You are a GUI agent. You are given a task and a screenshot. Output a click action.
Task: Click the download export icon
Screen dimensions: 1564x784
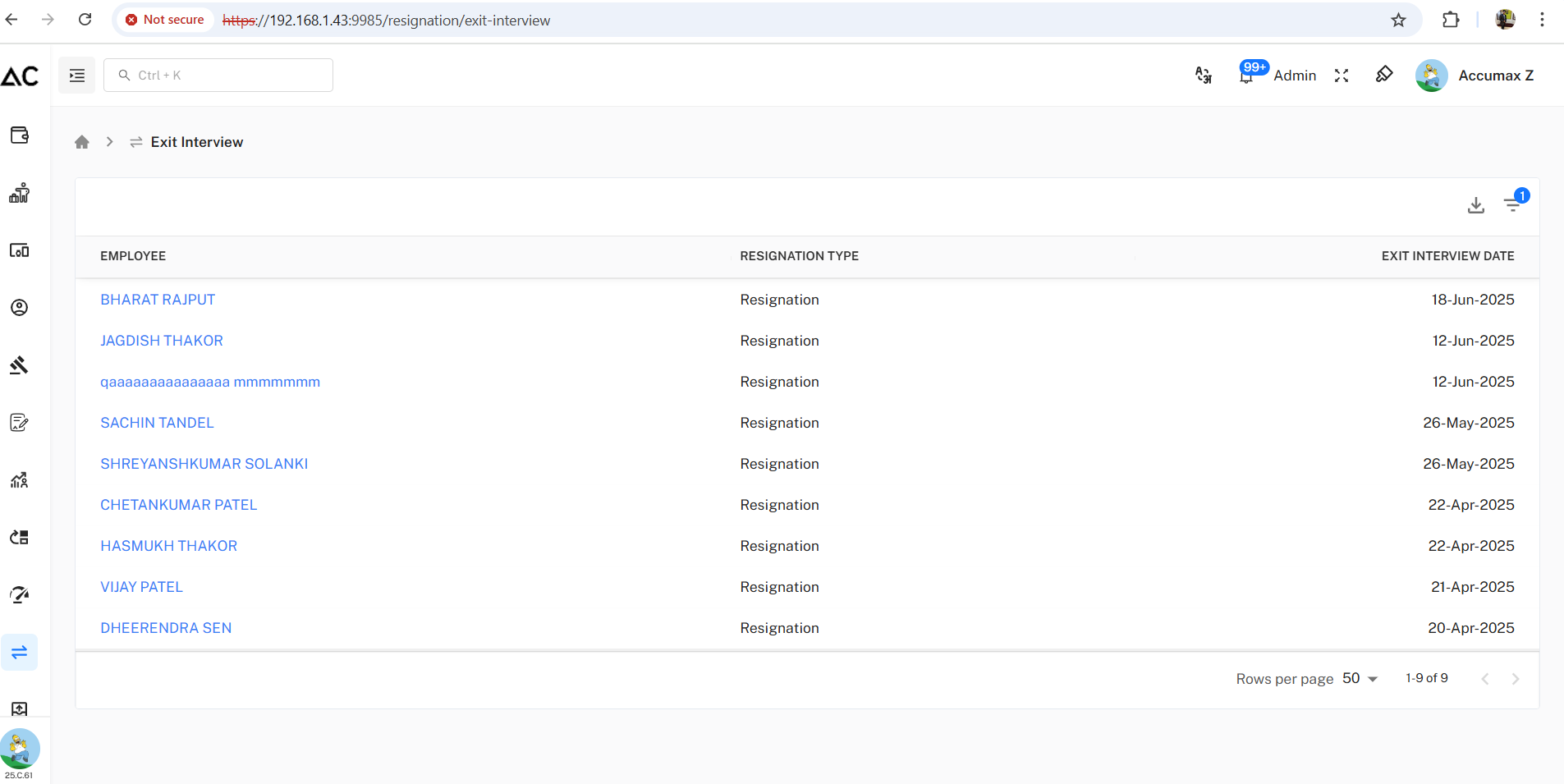(x=1475, y=205)
